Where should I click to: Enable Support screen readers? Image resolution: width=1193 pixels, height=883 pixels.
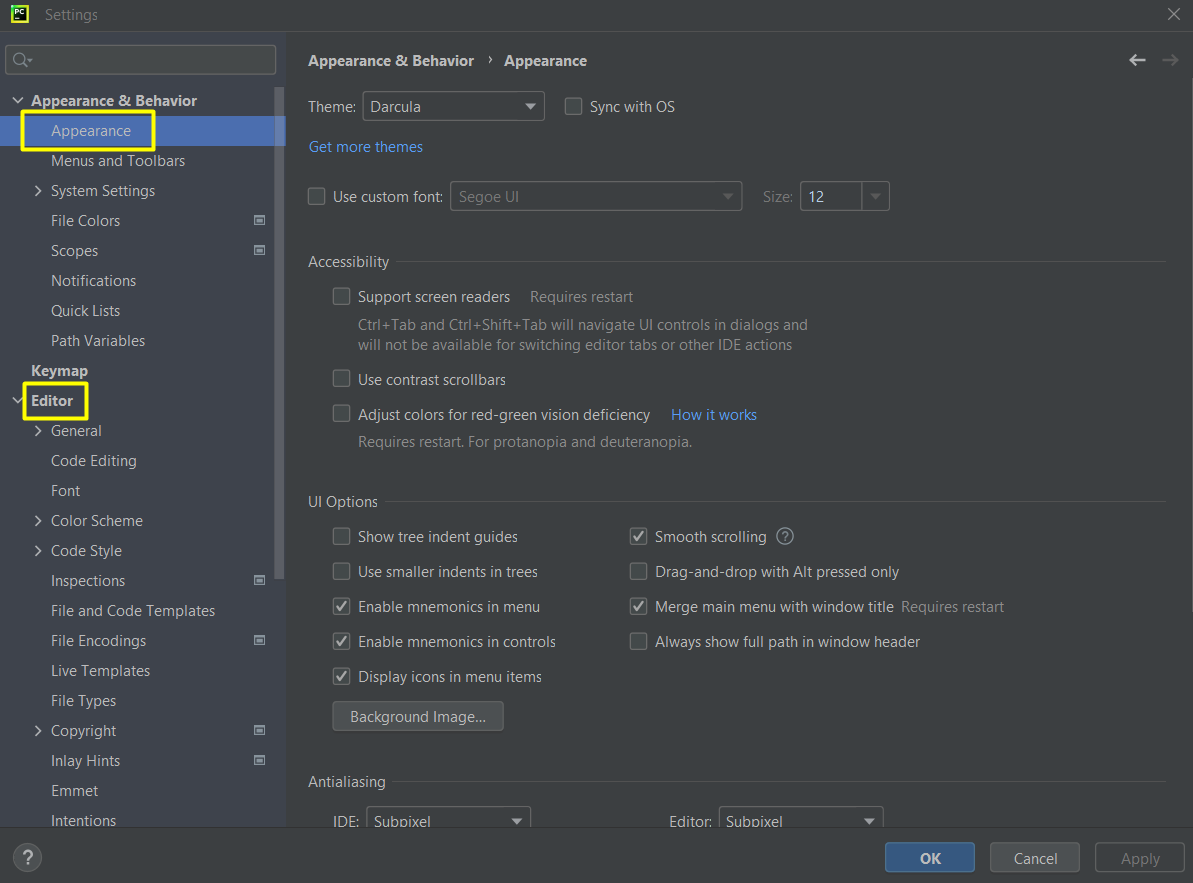point(342,297)
